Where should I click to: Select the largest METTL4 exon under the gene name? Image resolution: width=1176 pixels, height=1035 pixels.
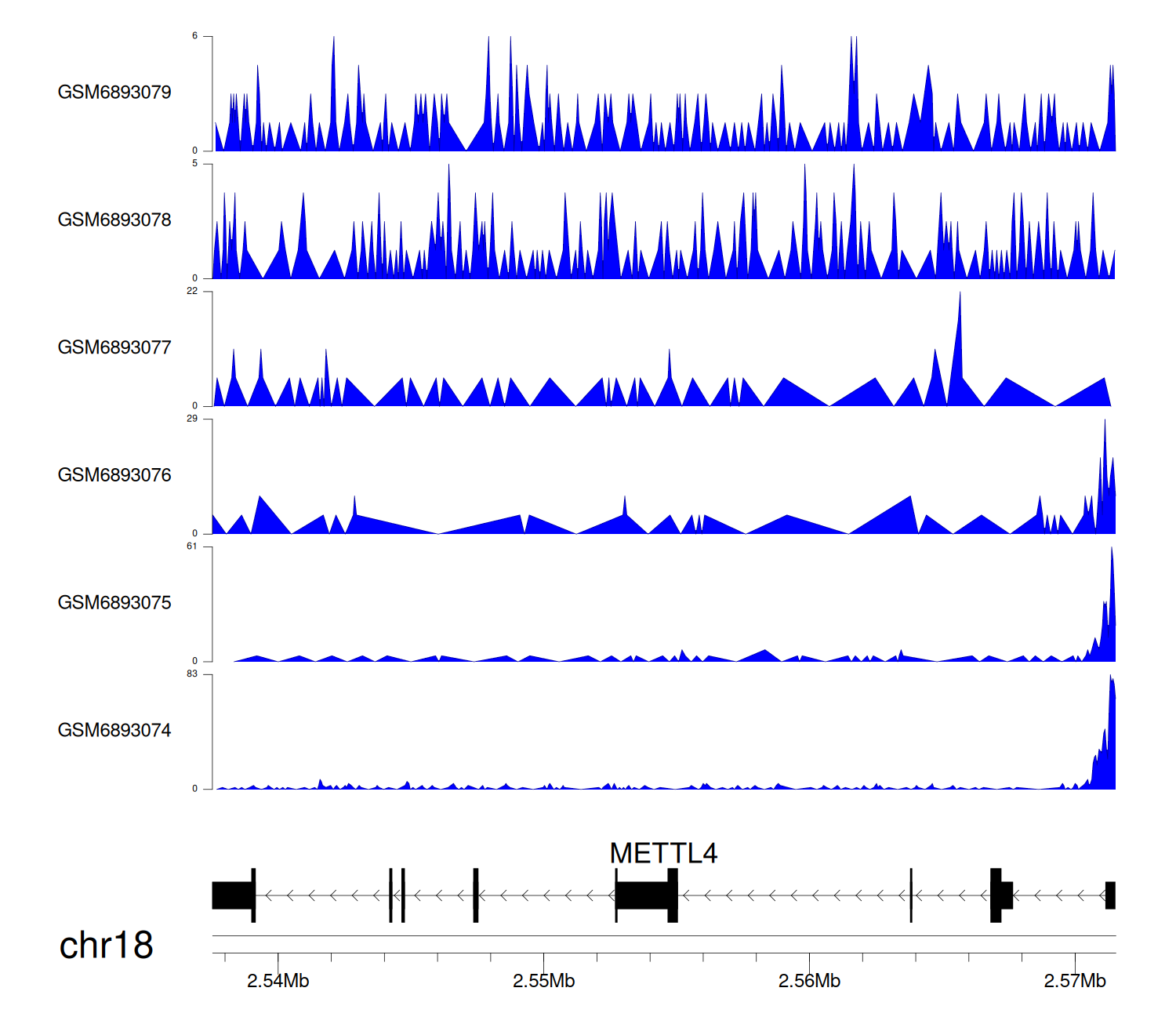(x=644, y=895)
